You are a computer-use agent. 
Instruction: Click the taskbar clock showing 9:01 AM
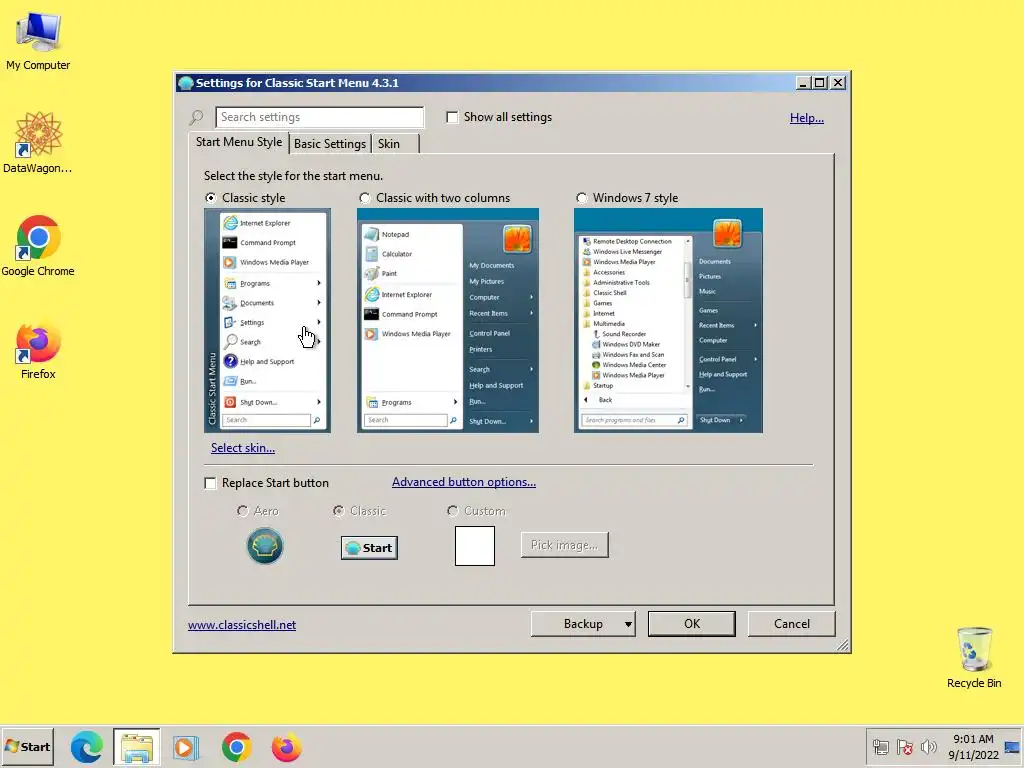[973, 739]
